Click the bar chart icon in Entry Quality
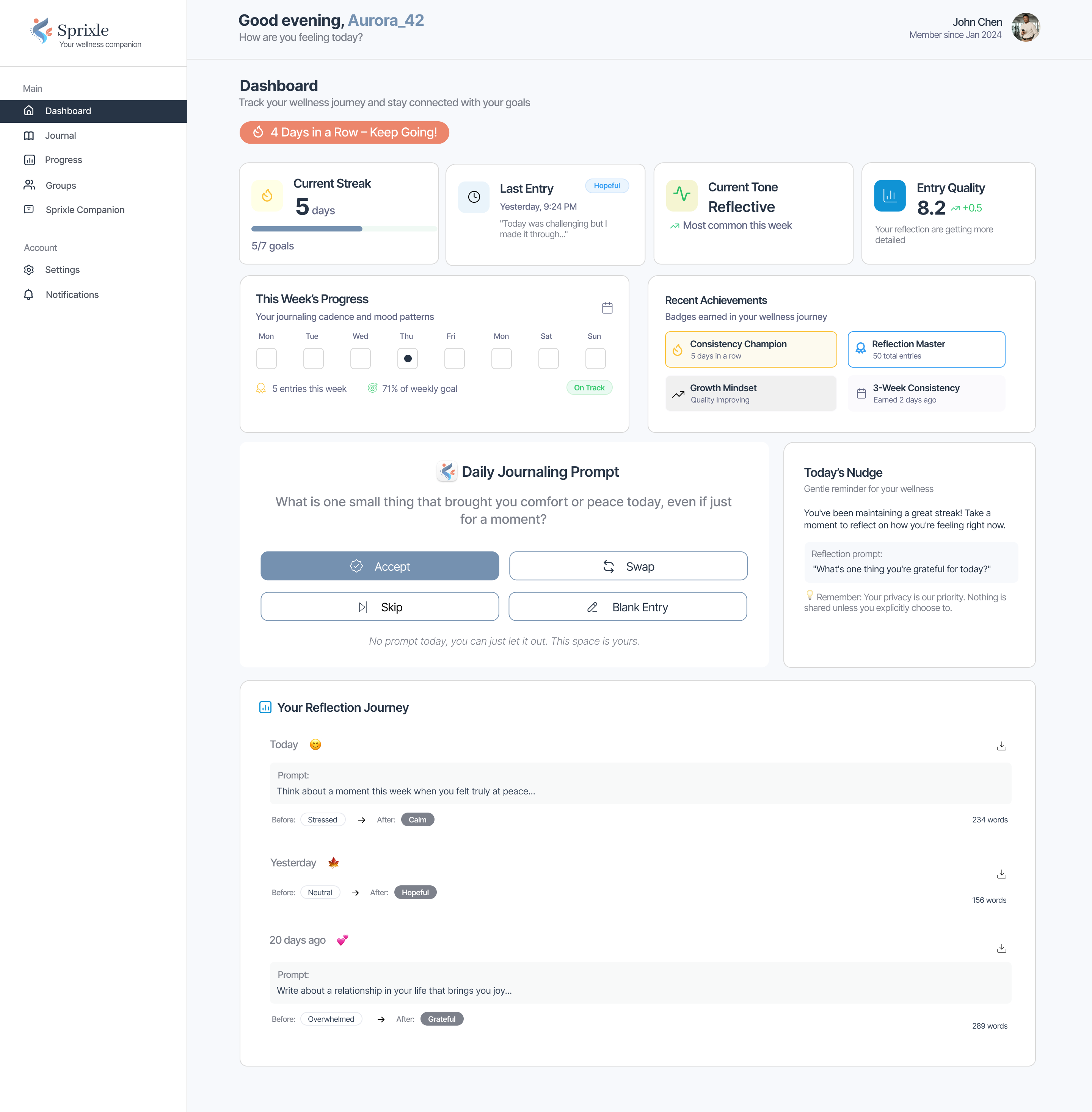 [889, 196]
